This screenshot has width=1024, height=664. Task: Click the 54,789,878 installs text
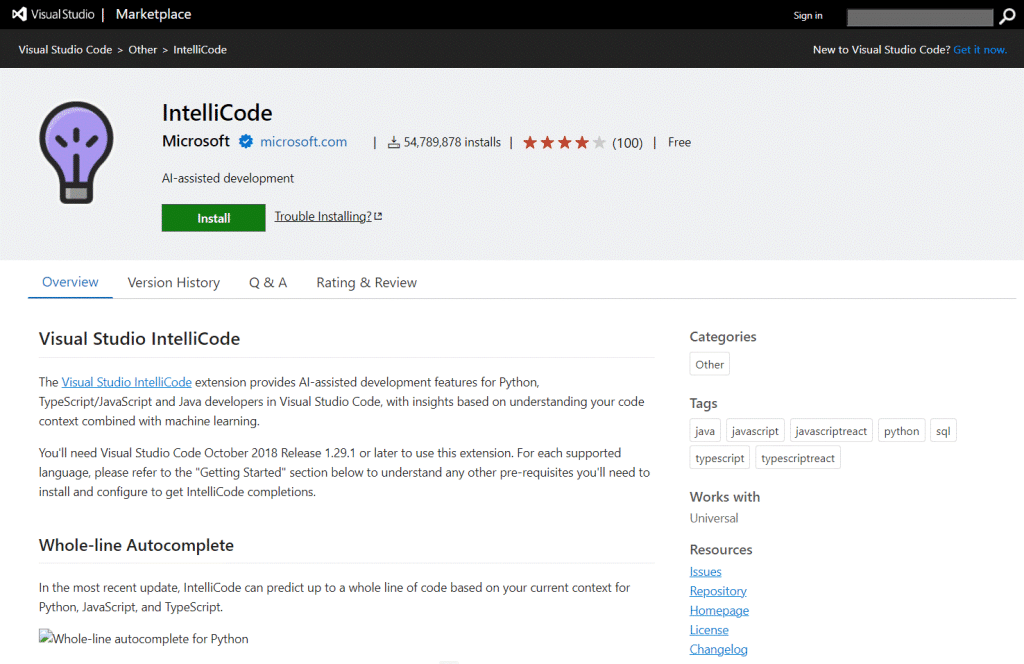tap(452, 142)
